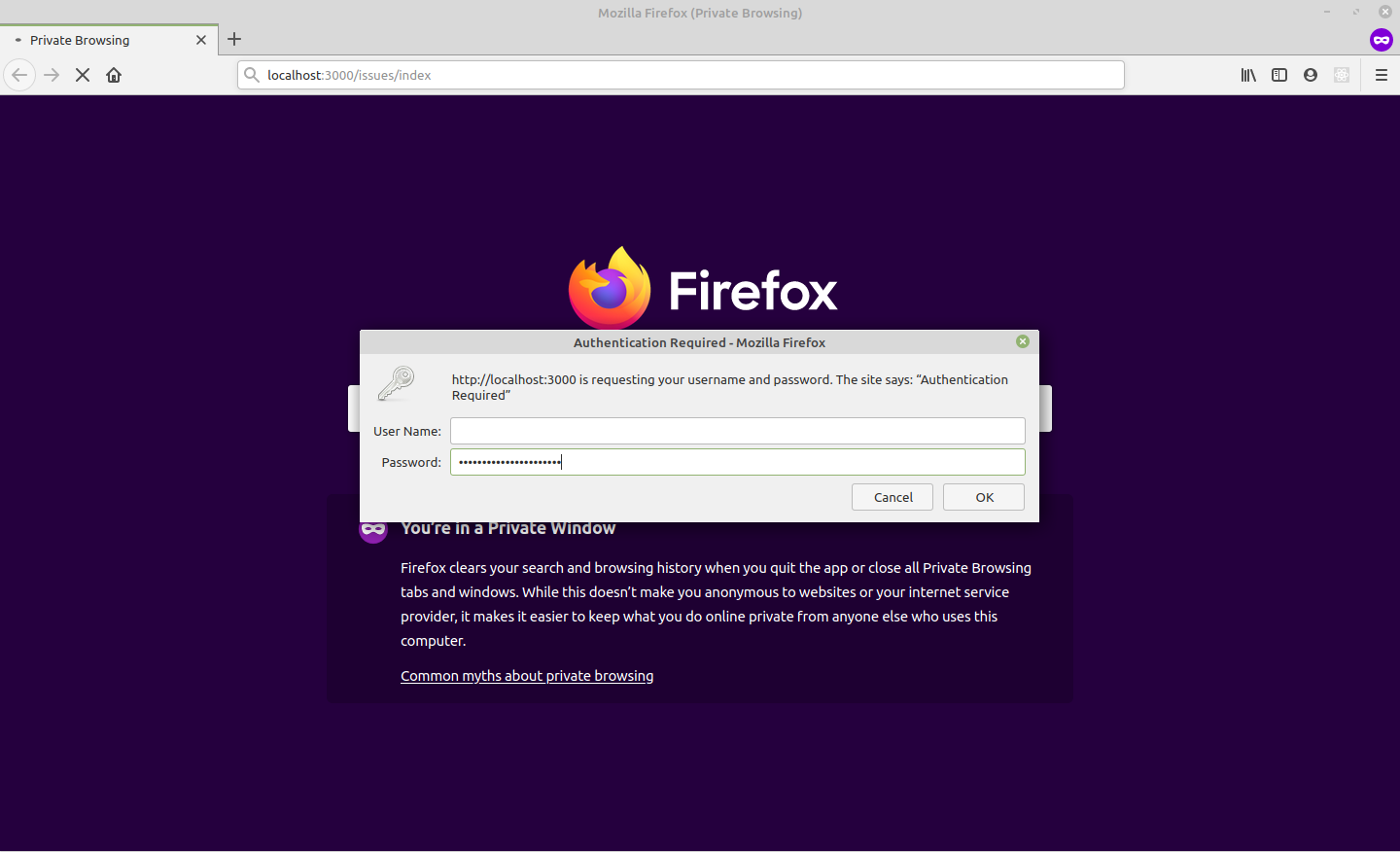Open the Firefox account menu
The image size is (1400, 852).
(x=1310, y=75)
